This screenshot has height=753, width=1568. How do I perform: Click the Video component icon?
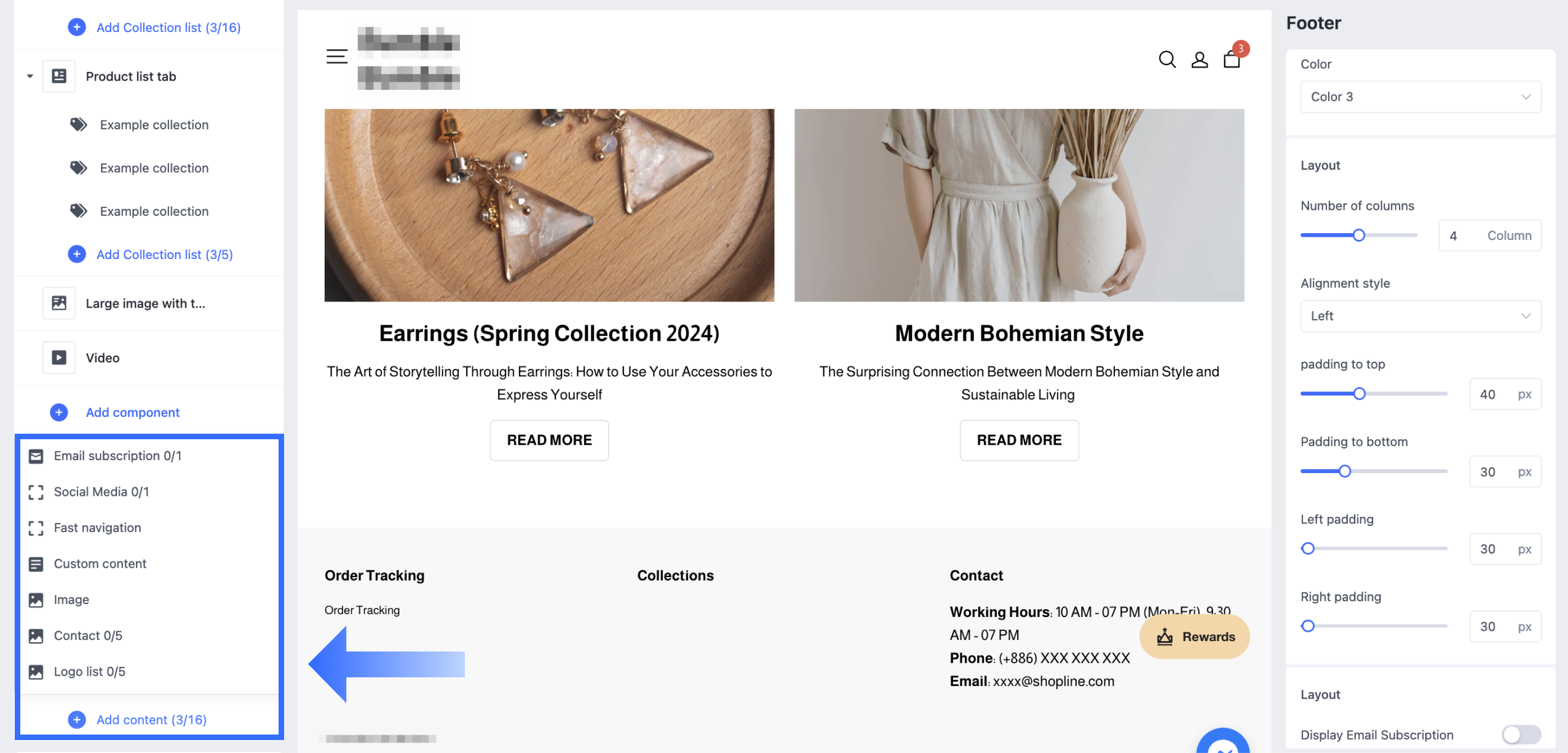59,357
